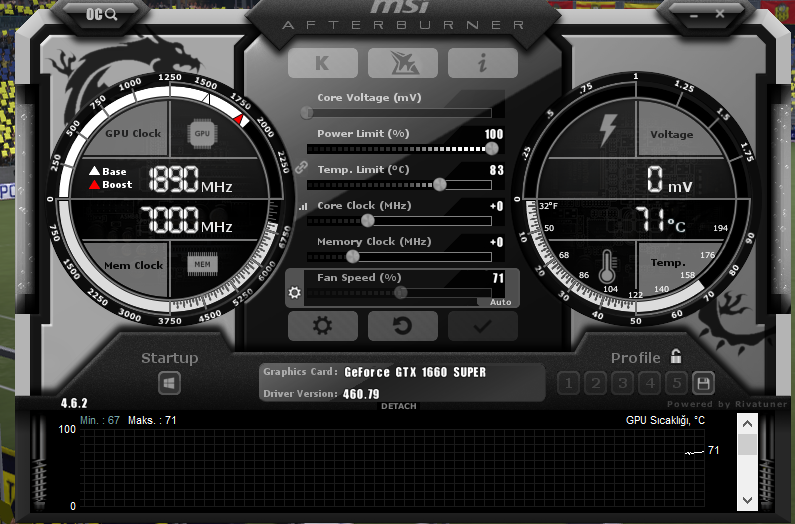This screenshot has width=795, height=524.
Task: Click the Kombustor K button
Action: (322, 63)
